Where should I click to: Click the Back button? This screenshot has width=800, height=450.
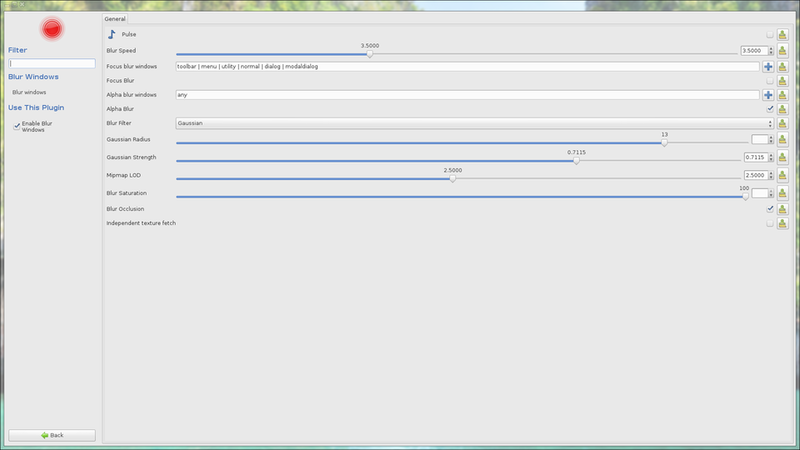(x=52, y=435)
